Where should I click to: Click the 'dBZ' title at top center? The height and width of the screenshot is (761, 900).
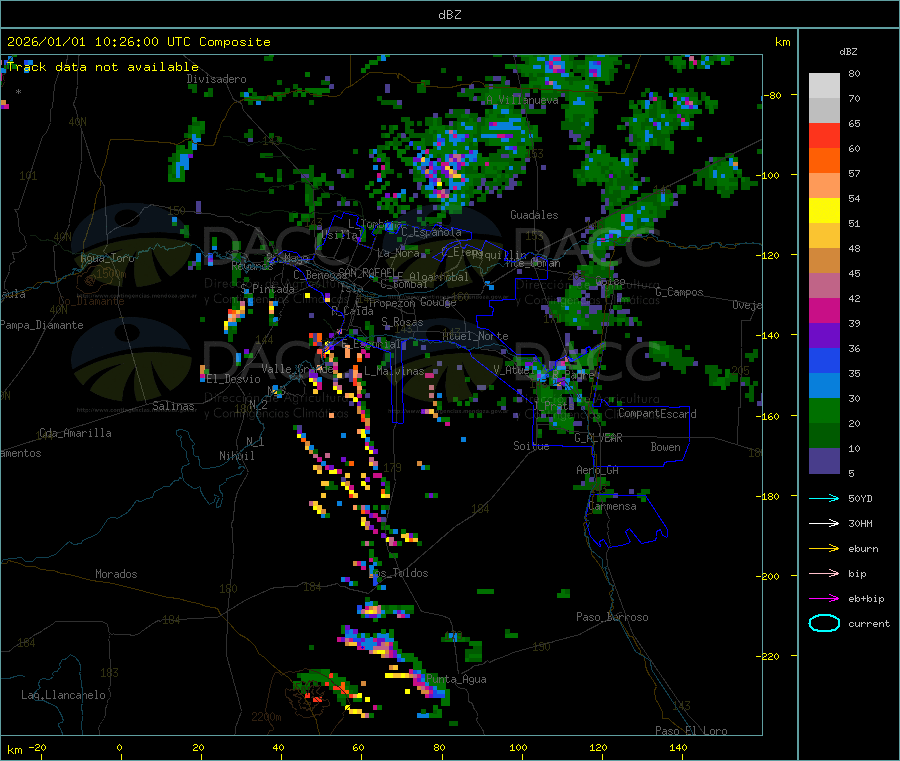(x=449, y=15)
